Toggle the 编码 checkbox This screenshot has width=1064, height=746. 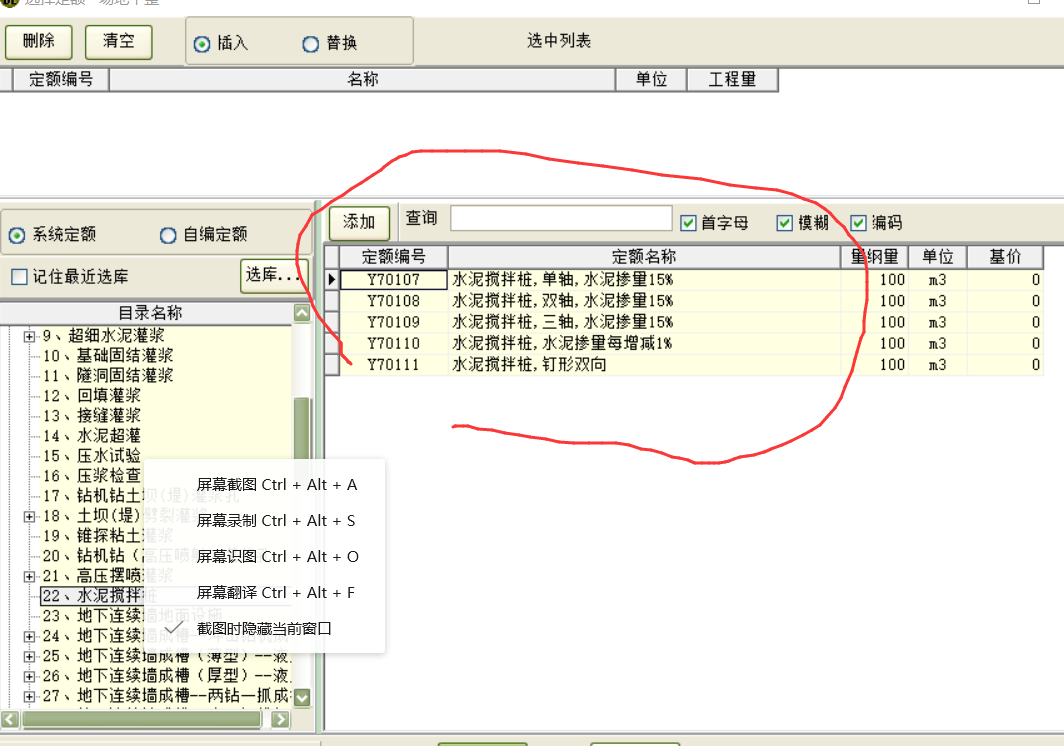(x=858, y=223)
